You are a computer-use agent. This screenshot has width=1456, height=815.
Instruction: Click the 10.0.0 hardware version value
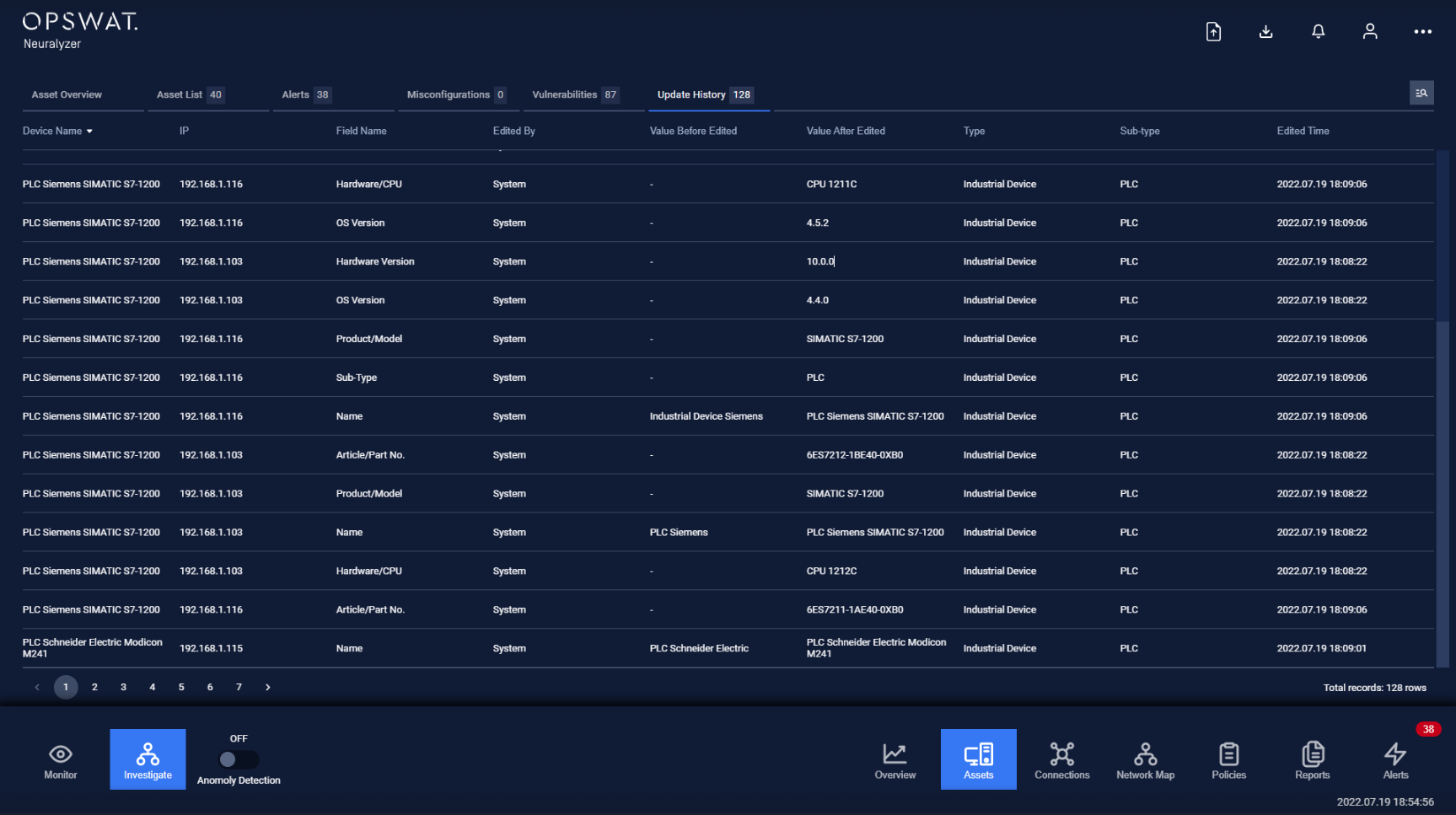tap(820, 261)
